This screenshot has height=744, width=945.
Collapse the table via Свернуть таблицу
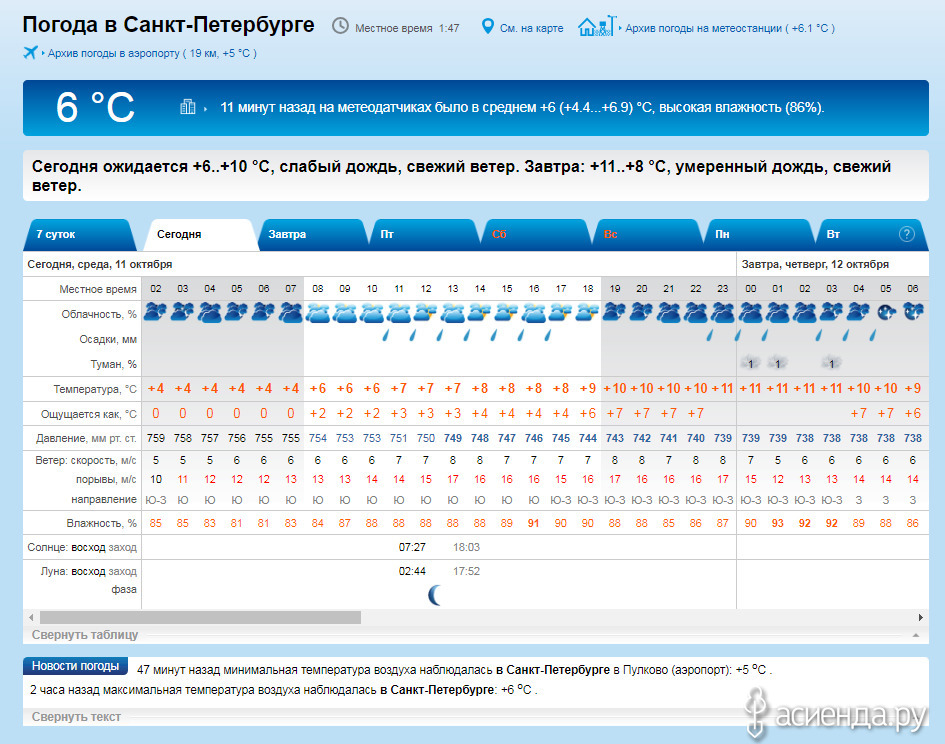click(x=85, y=635)
